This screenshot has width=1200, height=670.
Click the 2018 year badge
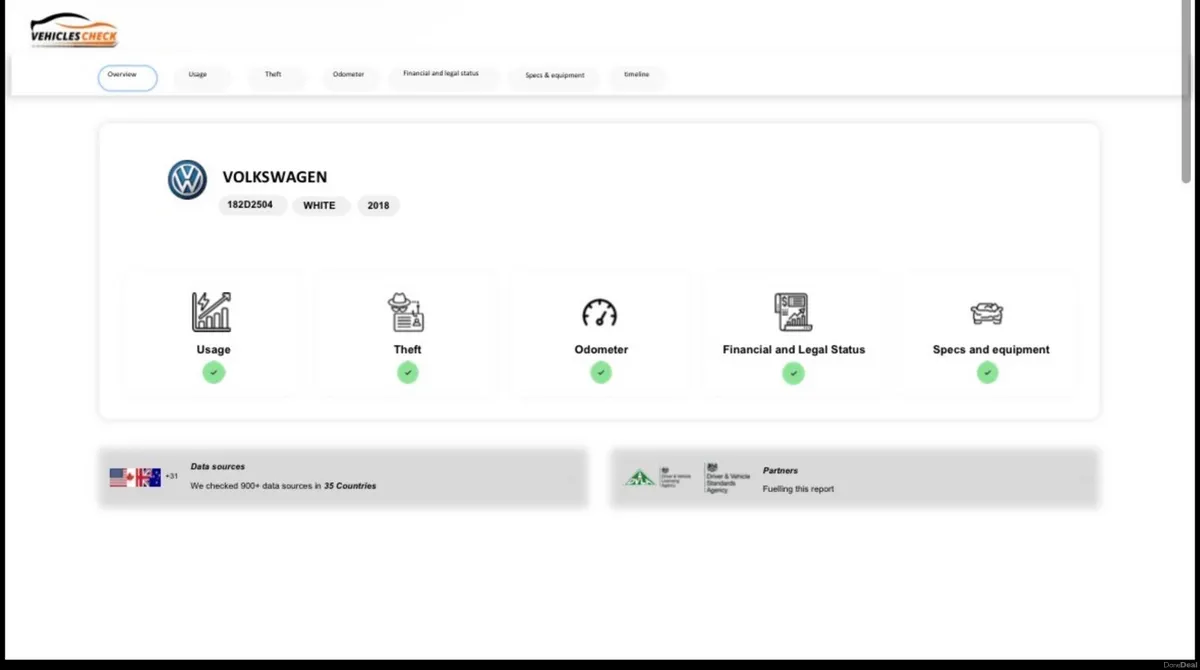(378, 205)
